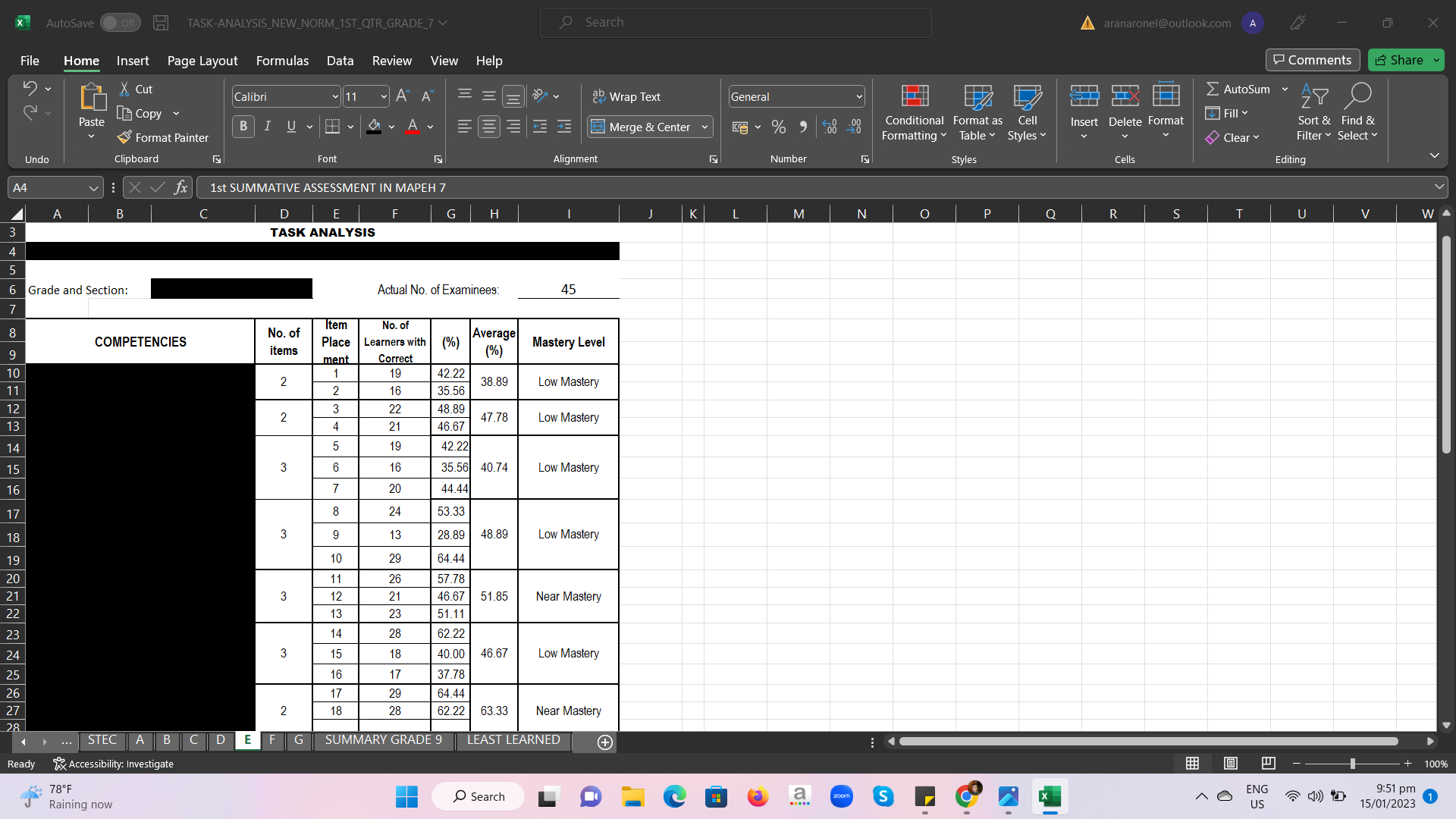Click Accessibility: Investigate in status bar
The image size is (1456, 819).
(x=114, y=764)
